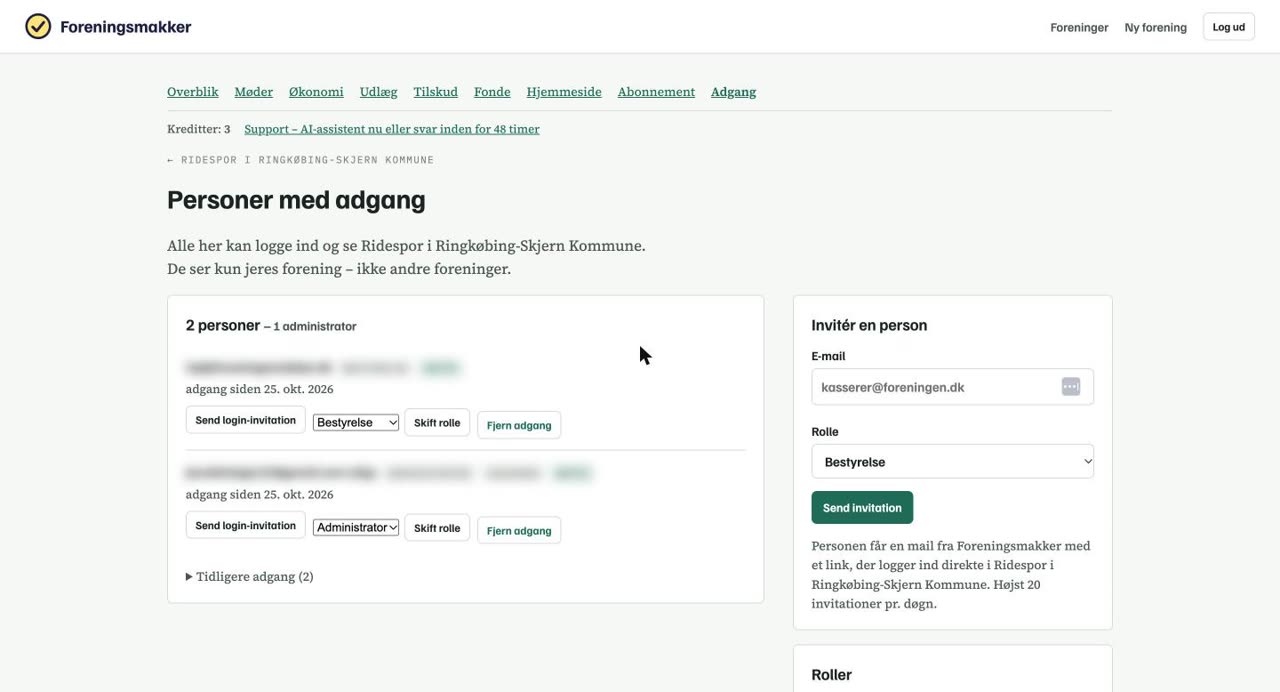1280x692 pixels.
Task: Open the Administrator role dropdown
Action: [356, 527]
